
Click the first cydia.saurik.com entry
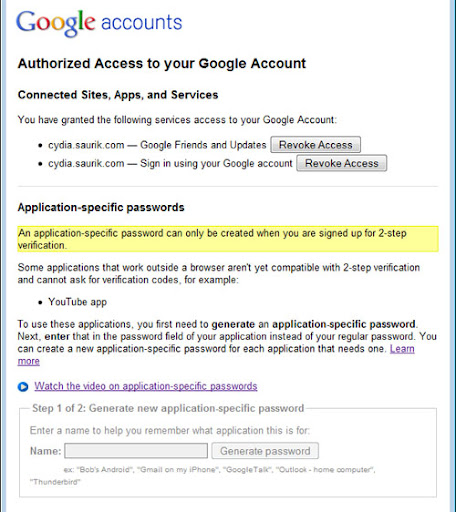[x=157, y=145]
